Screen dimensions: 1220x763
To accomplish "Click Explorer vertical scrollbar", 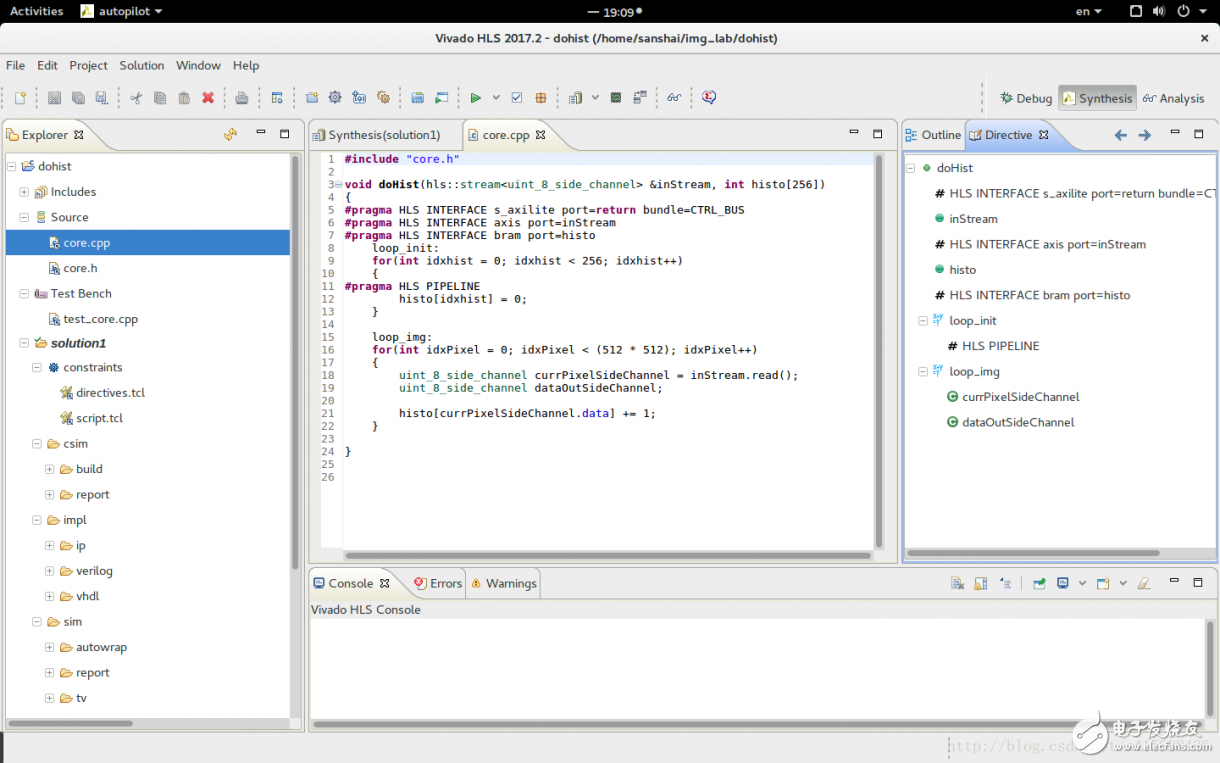I will (x=295, y=362).
